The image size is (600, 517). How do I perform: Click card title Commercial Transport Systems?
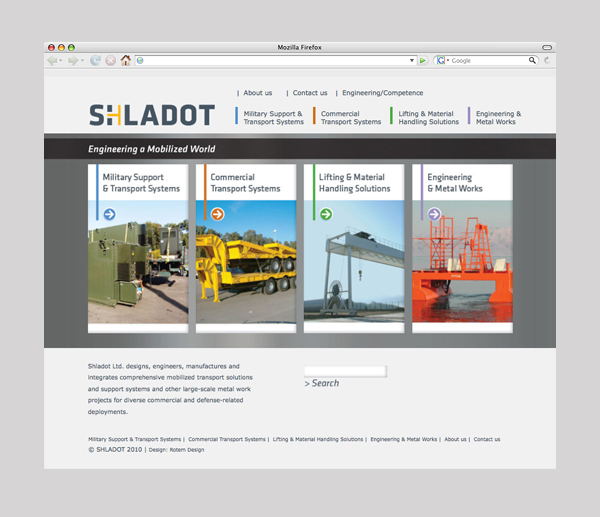[x=245, y=183]
